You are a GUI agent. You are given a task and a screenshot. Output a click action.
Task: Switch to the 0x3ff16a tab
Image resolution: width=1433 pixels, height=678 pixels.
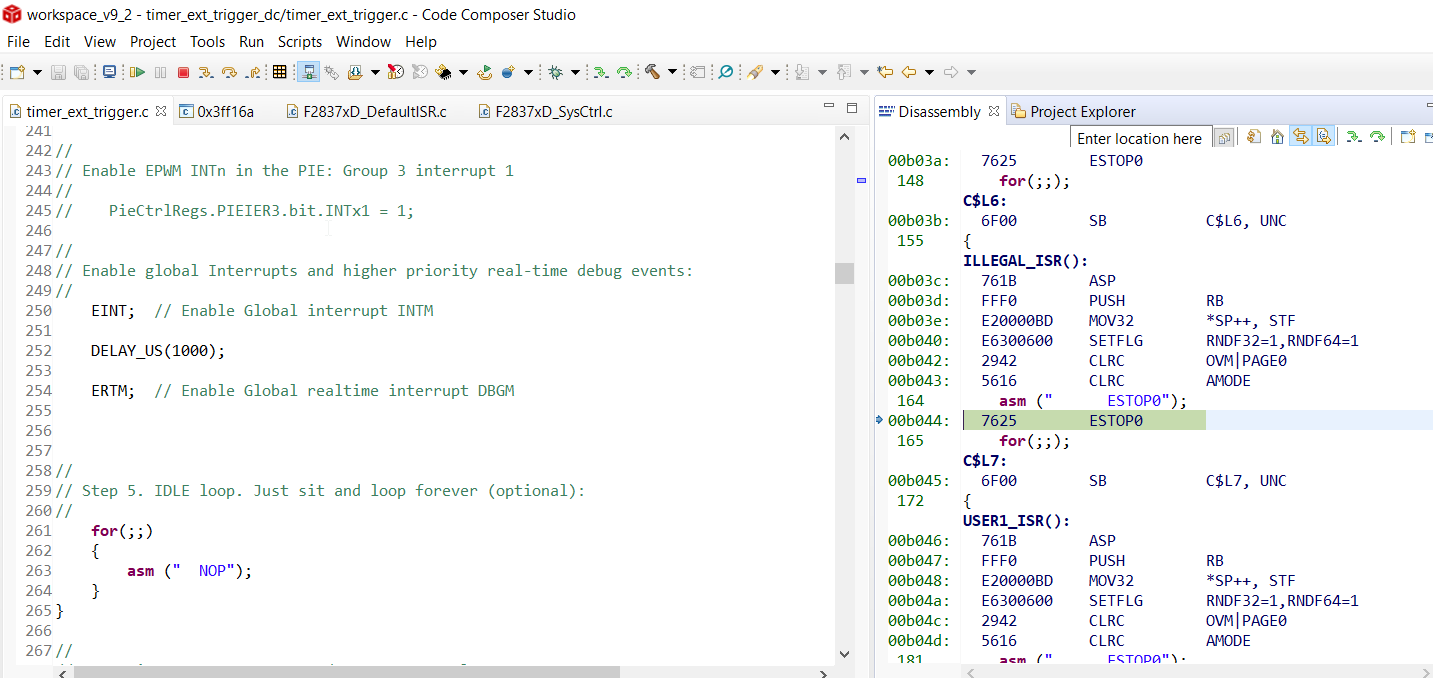(217, 112)
